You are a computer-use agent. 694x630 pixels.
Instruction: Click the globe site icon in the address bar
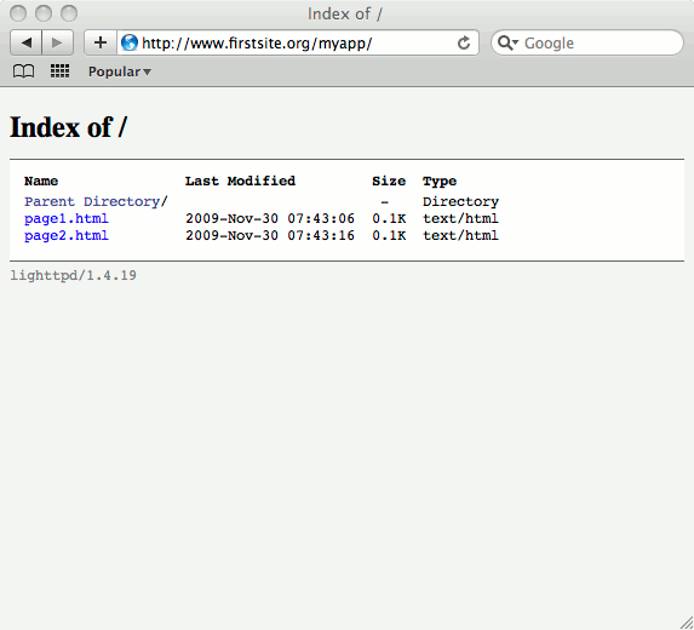coord(129,43)
